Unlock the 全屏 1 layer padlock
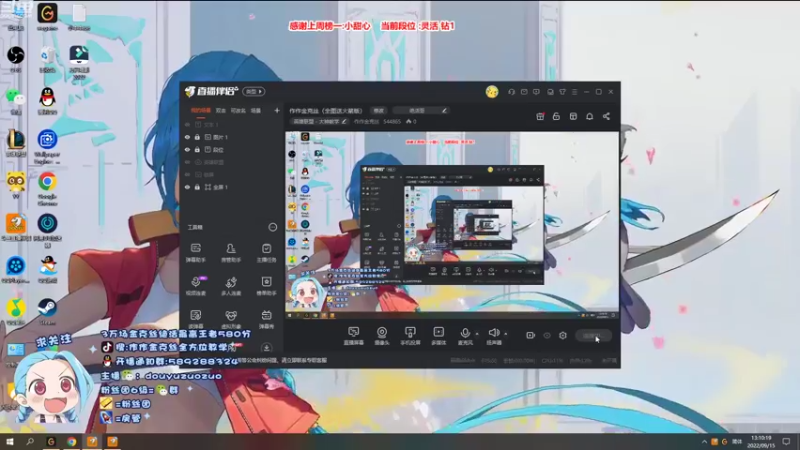 coord(197,187)
